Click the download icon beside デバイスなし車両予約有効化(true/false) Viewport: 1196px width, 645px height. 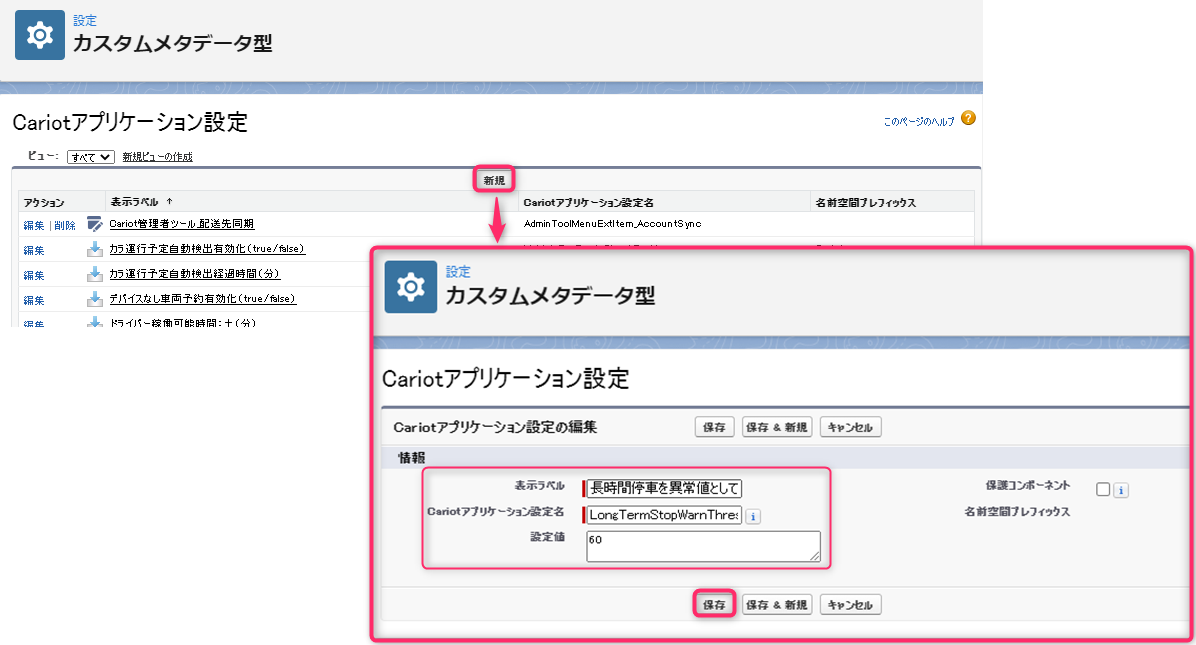[x=95, y=299]
